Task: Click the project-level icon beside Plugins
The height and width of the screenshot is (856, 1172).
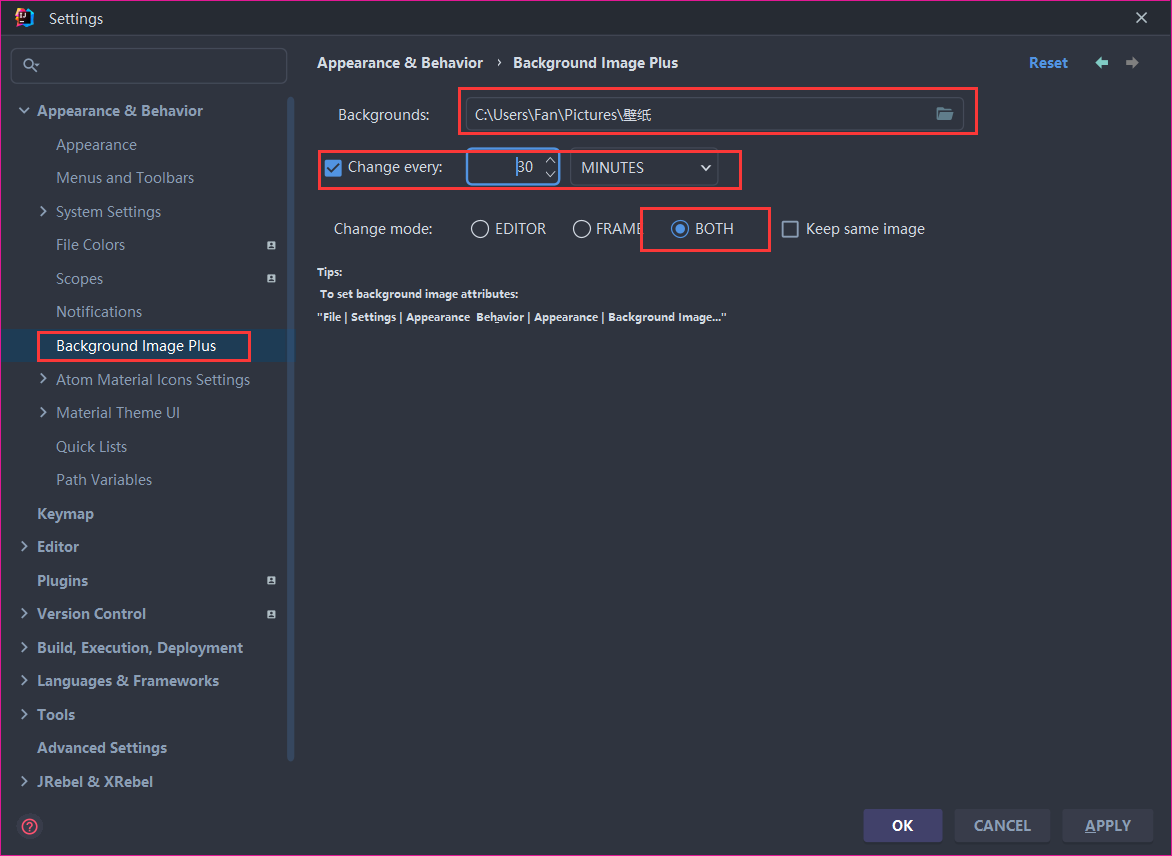Action: (x=271, y=580)
